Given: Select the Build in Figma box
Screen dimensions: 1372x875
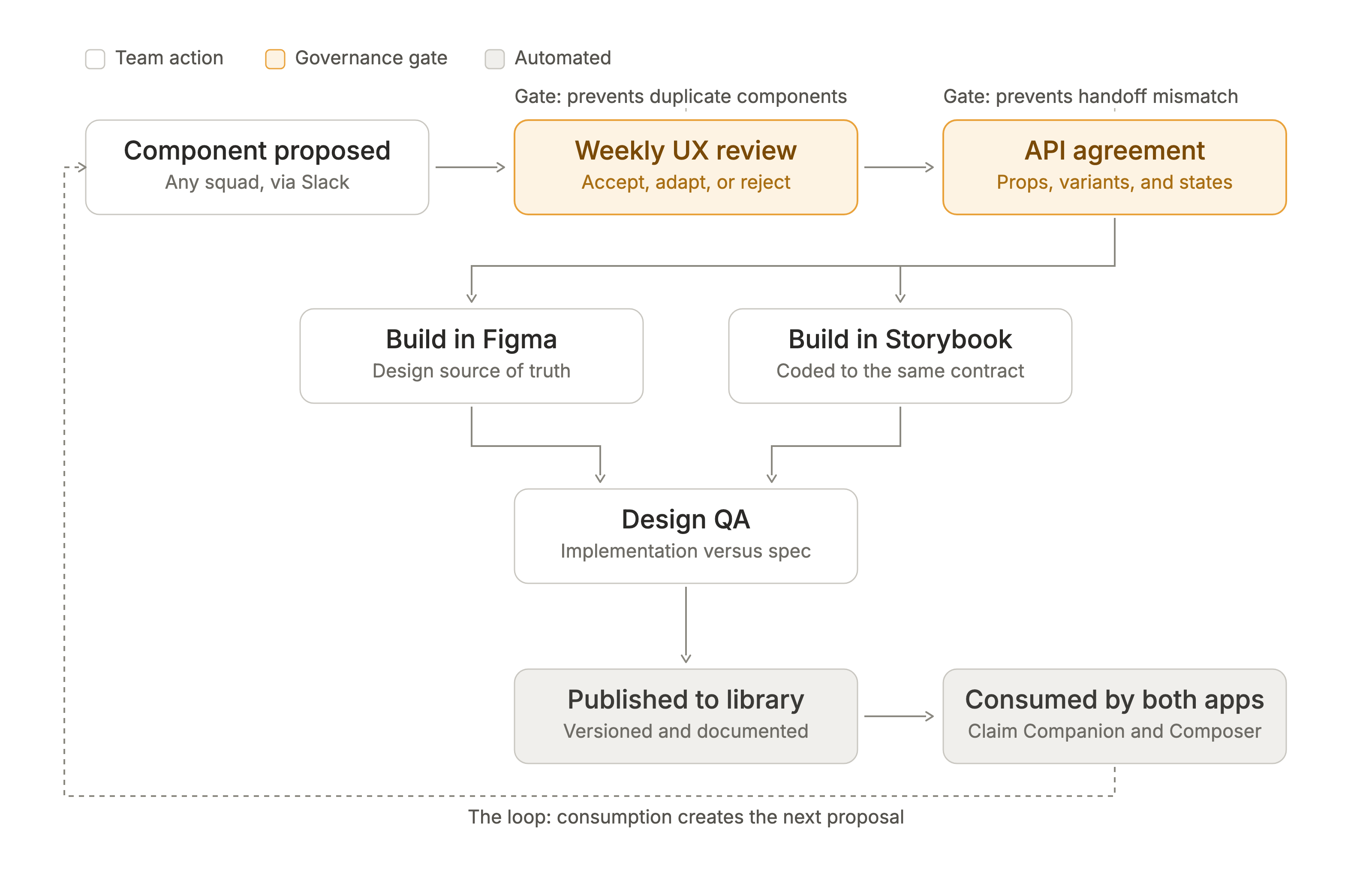Looking at the screenshot, I should pos(472,356).
